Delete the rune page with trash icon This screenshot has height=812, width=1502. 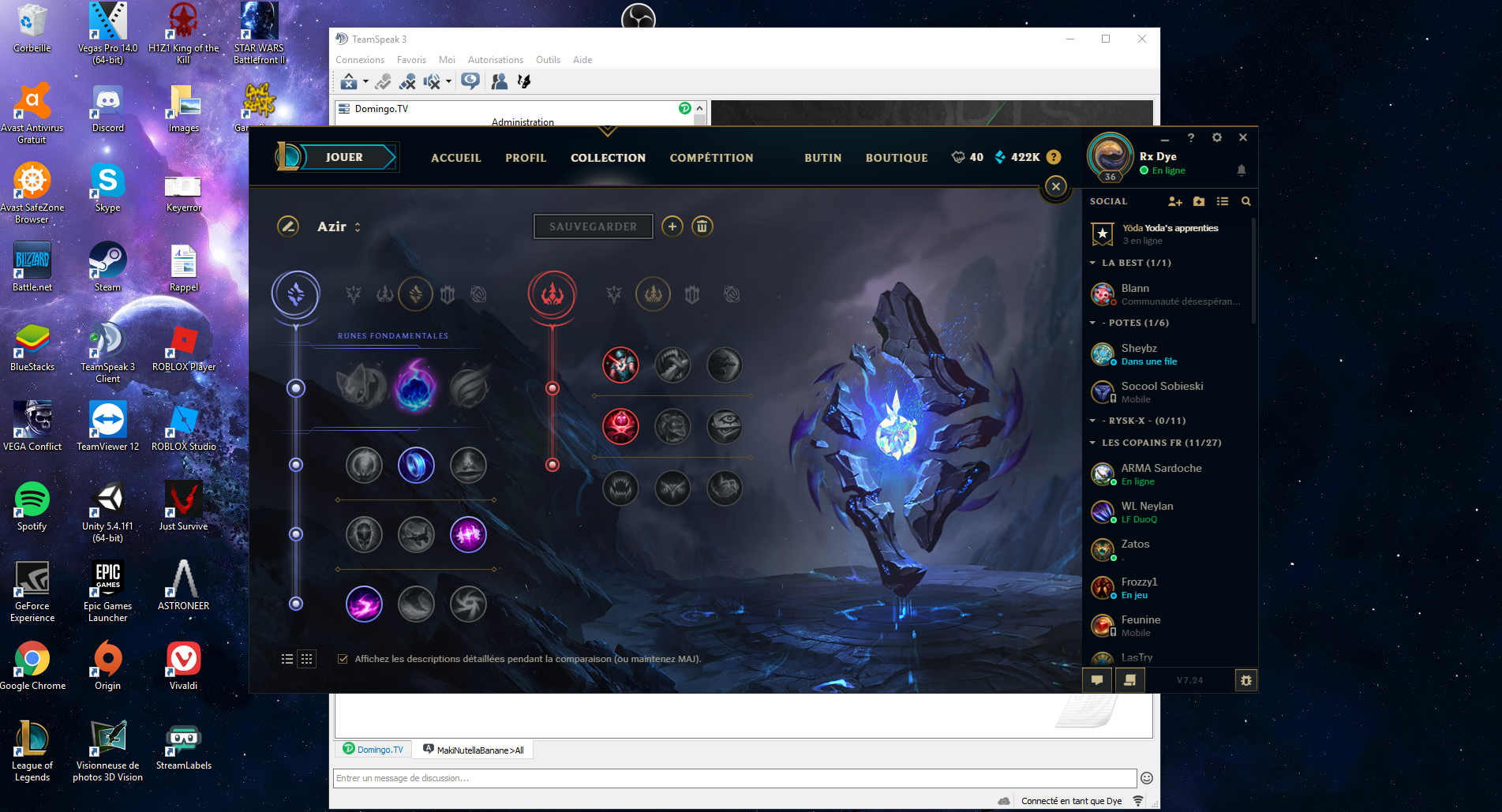[702, 226]
